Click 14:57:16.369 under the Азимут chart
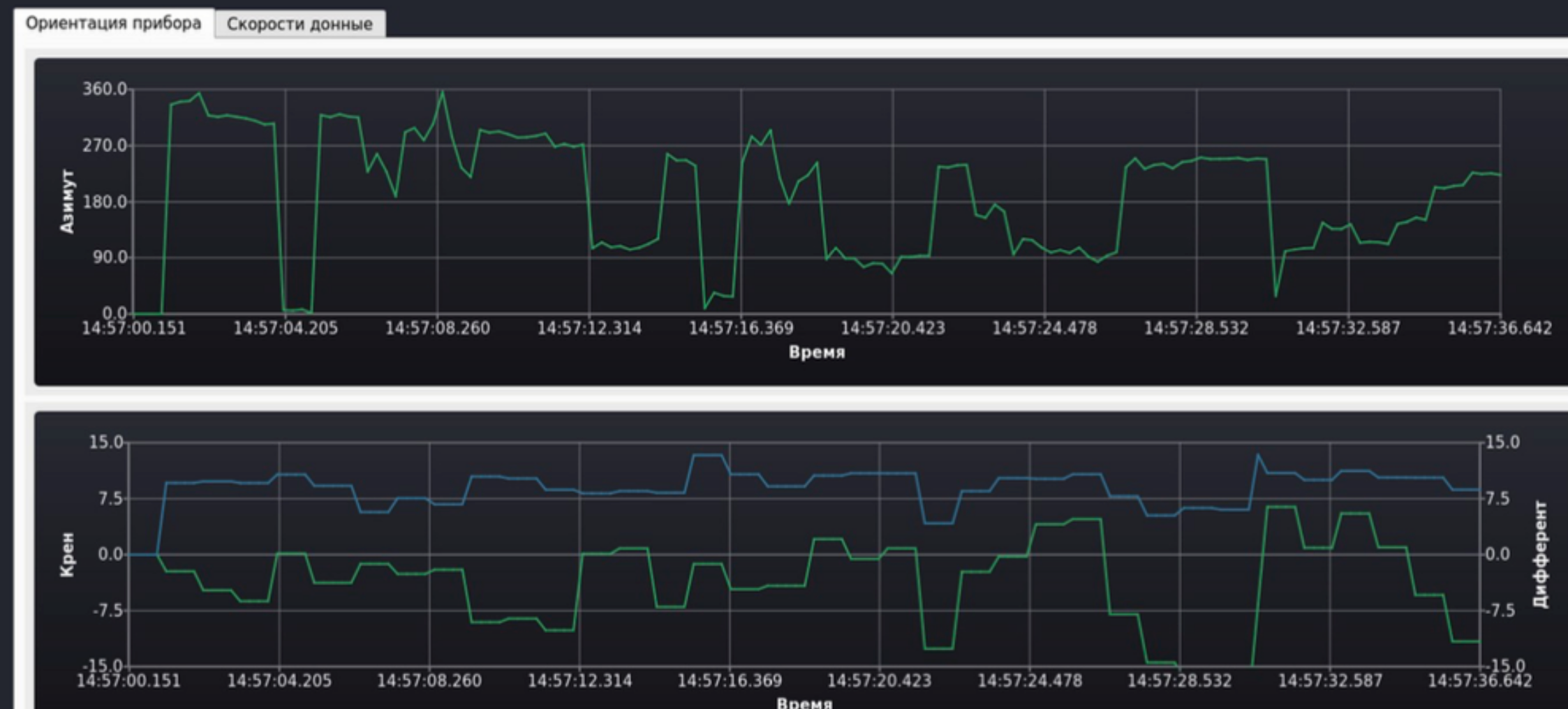The height and width of the screenshot is (709, 1568). click(741, 328)
